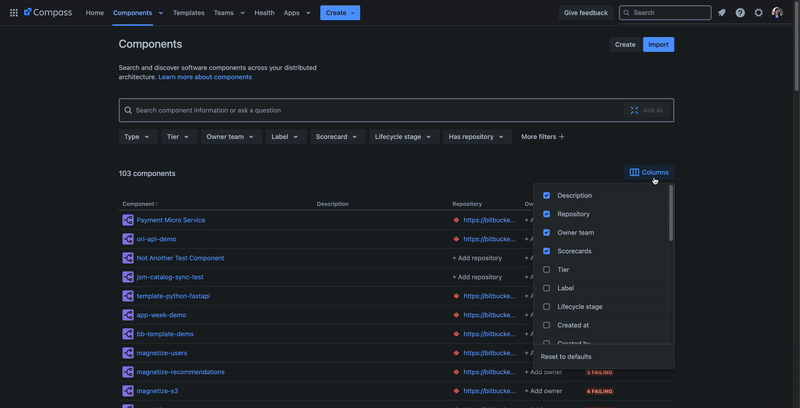Open Learn more about components link

pyautogui.click(x=205, y=77)
